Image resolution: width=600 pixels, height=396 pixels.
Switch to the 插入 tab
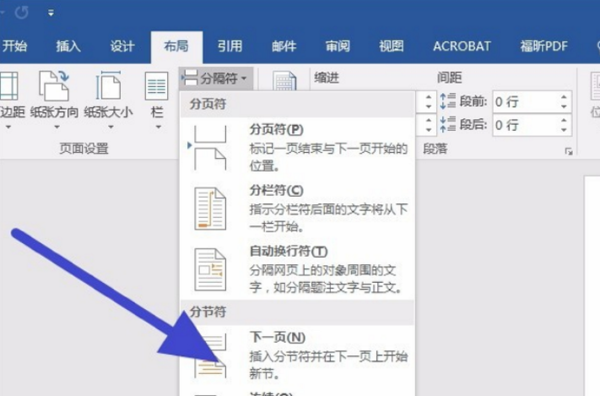point(68,46)
